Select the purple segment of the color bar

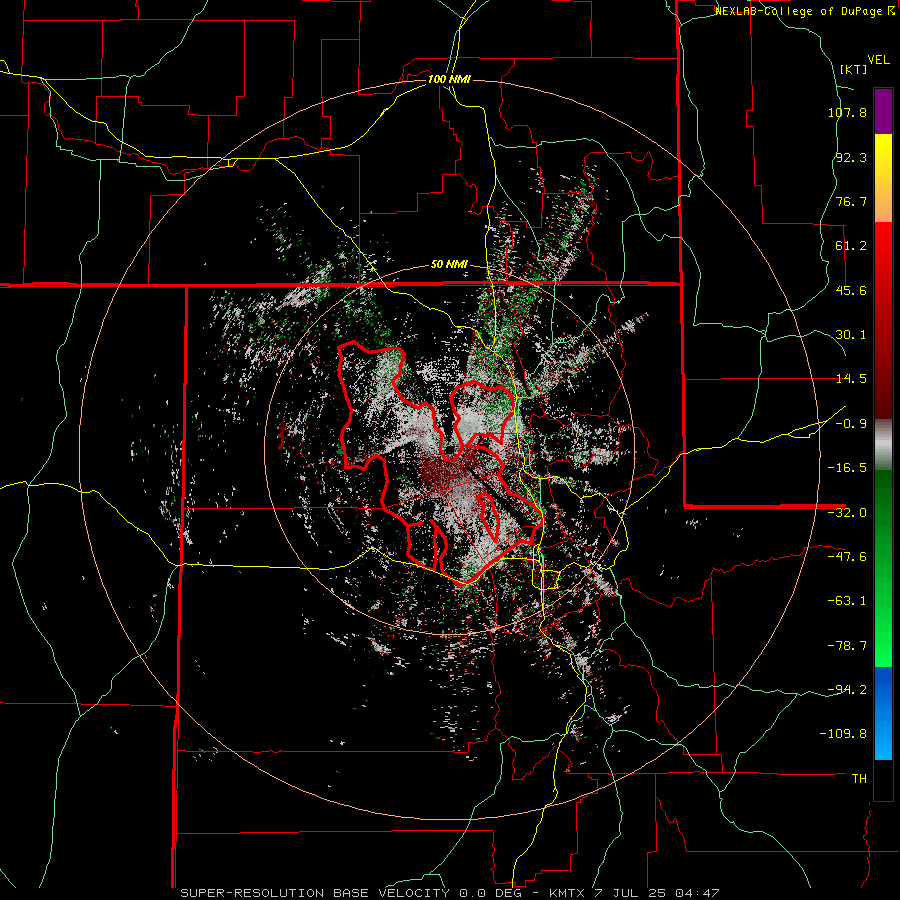[883, 111]
